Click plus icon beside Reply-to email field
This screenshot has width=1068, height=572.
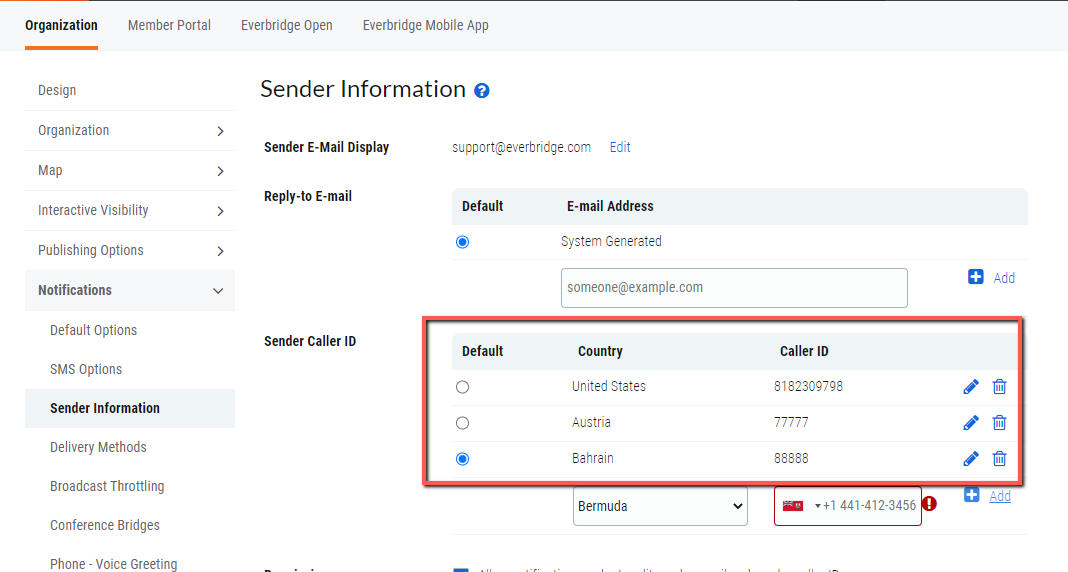point(976,277)
